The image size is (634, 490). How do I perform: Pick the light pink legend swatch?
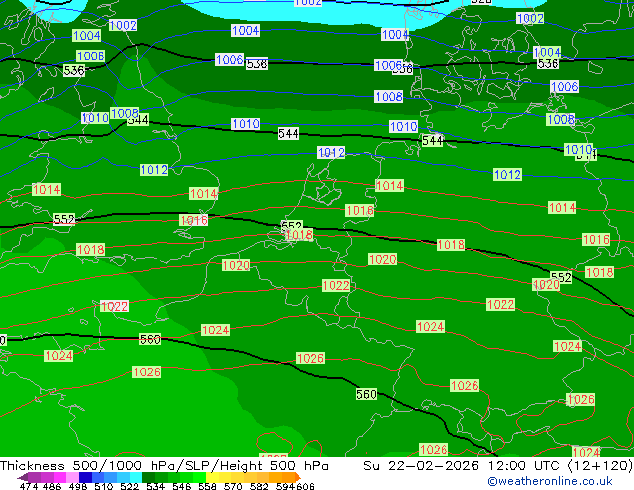pyautogui.click(x=72, y=477)
